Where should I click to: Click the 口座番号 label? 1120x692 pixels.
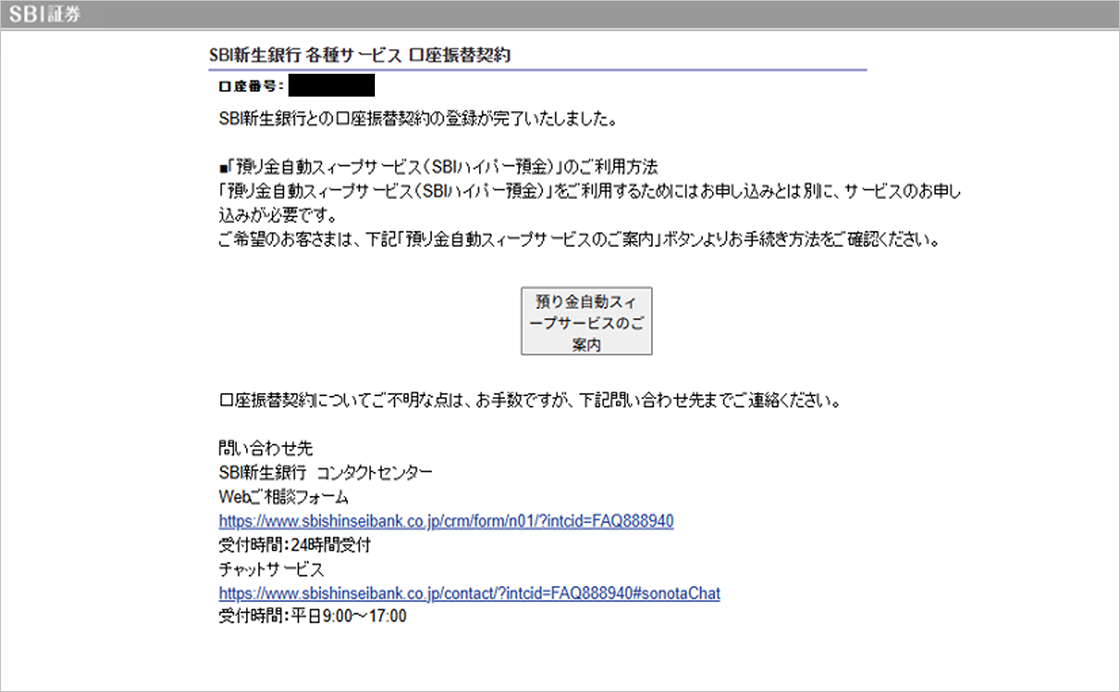pyautogui.click(x=251, y=87)
